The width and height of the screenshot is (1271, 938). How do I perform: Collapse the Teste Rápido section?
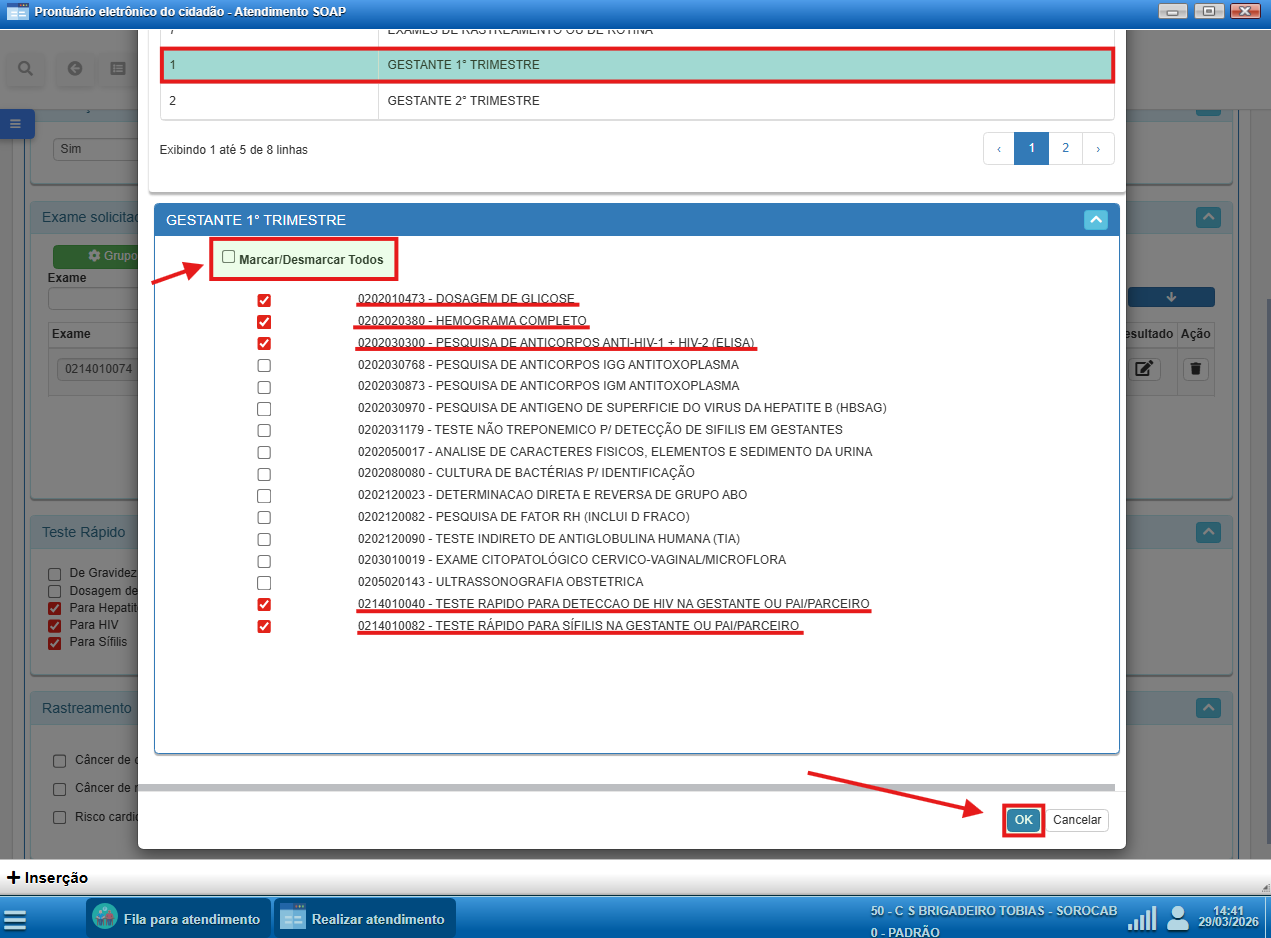(1208, 532)
